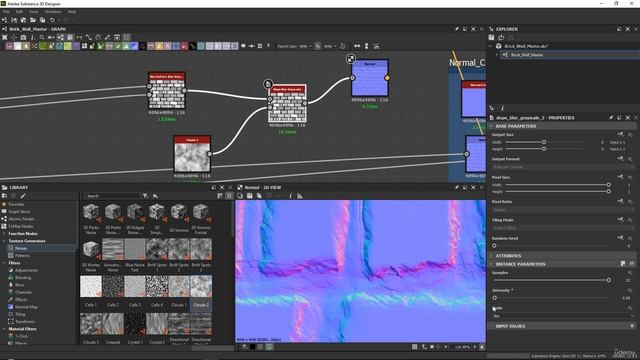Pin the 2D View panel
Screen dimensions: 640x360
tap(457, 187)
